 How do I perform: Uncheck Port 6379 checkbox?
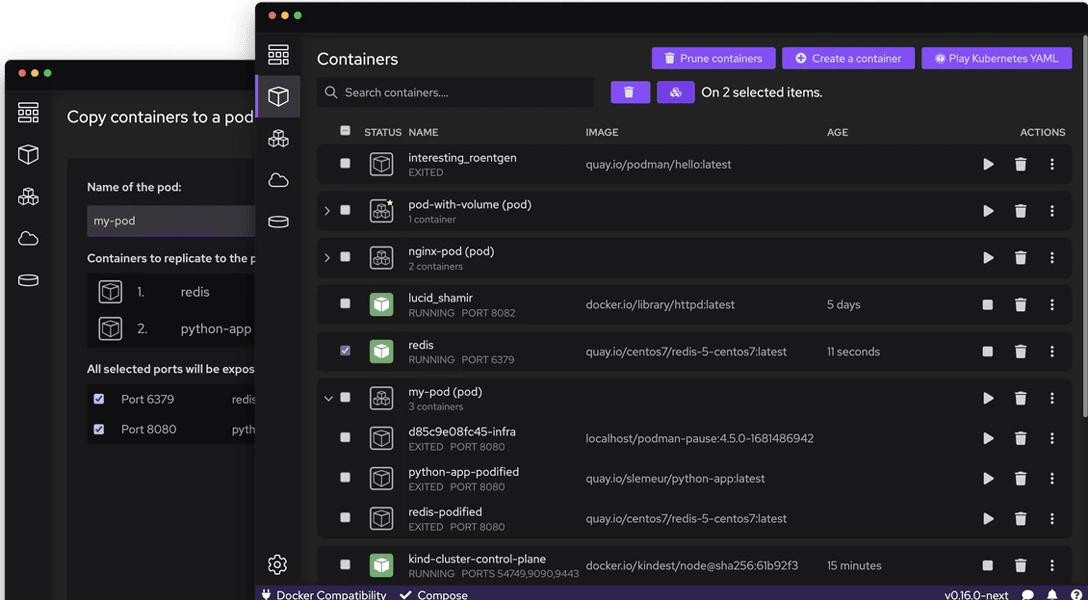[x=99, y=399]
